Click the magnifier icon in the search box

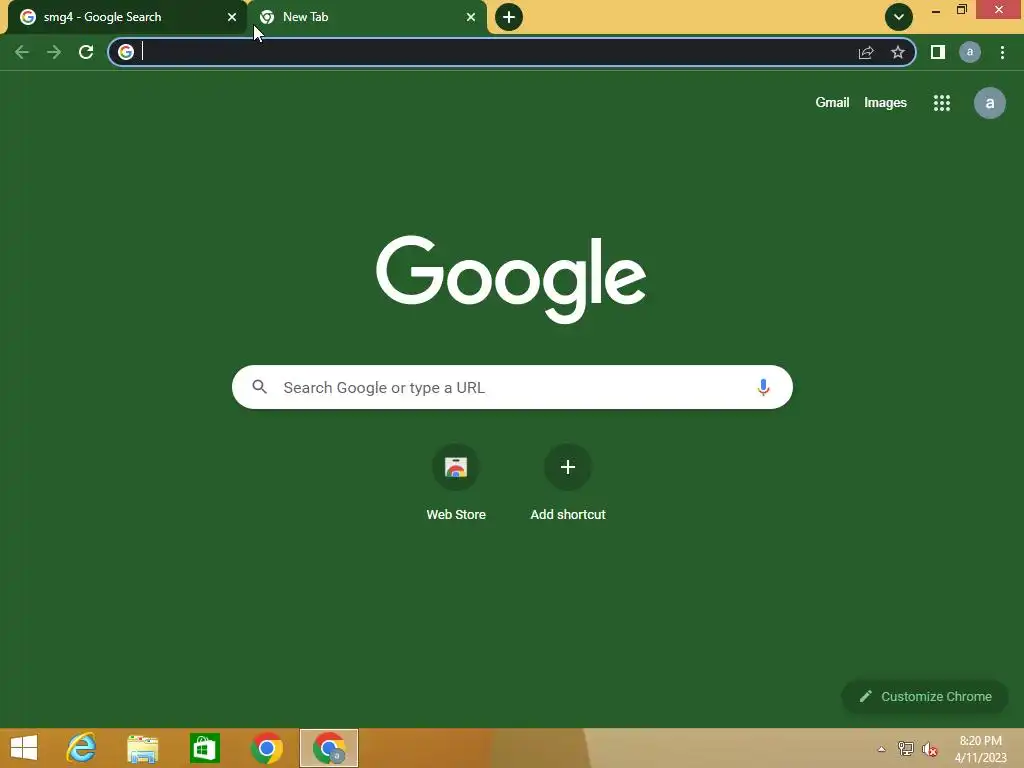click(x=260, y=387)
